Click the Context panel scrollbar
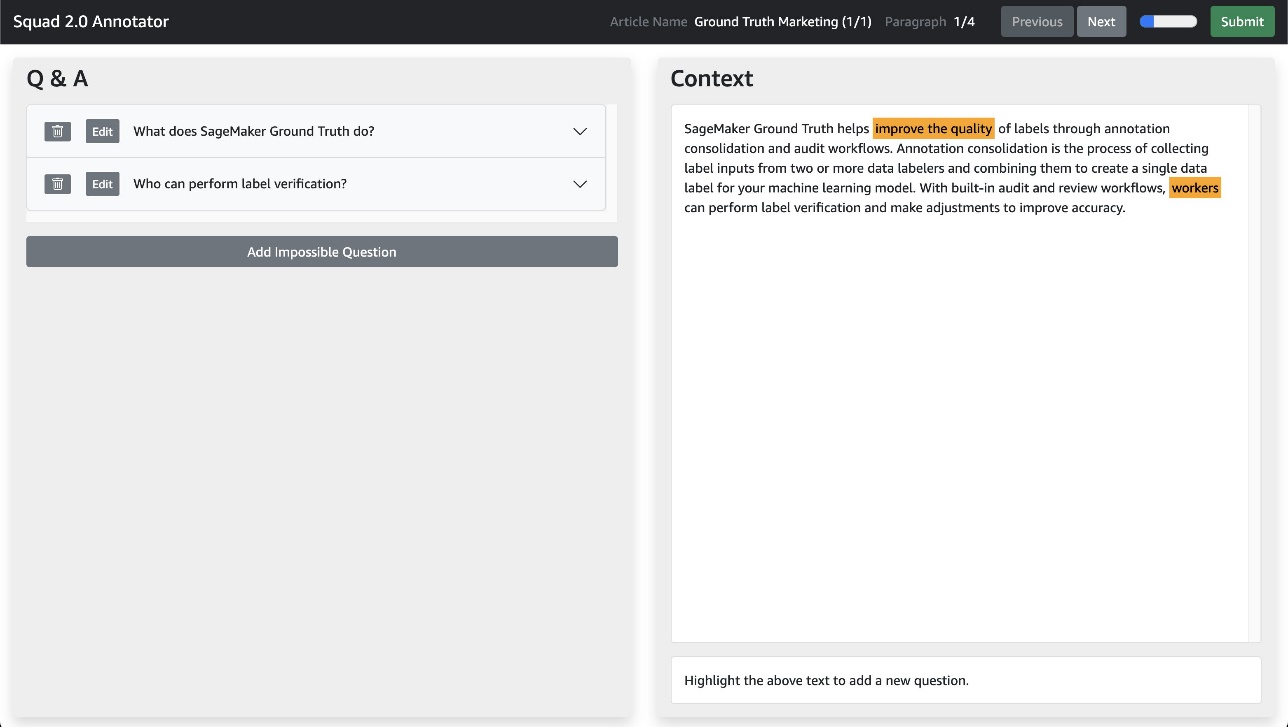Image resolution: width=1288 pixels, height=727 pixels. coord(1254,373)
